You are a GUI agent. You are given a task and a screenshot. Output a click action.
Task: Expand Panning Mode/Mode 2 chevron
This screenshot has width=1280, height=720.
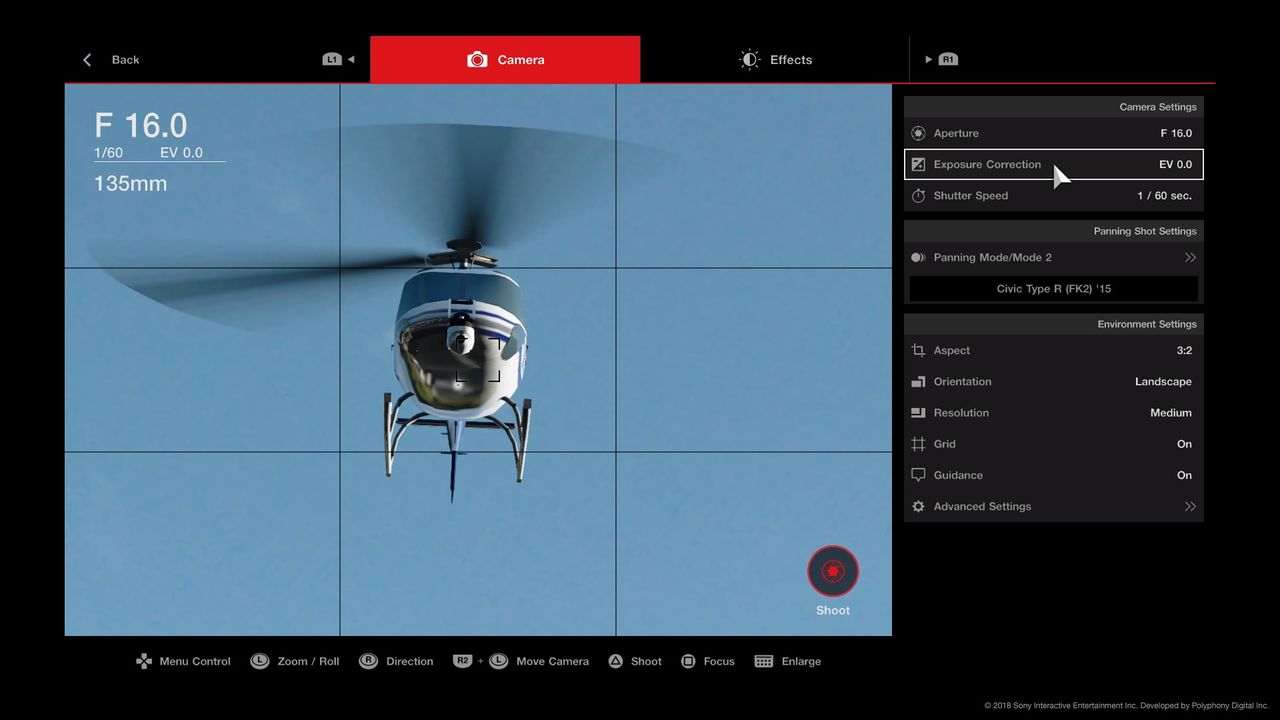(x=1190, y=258)
